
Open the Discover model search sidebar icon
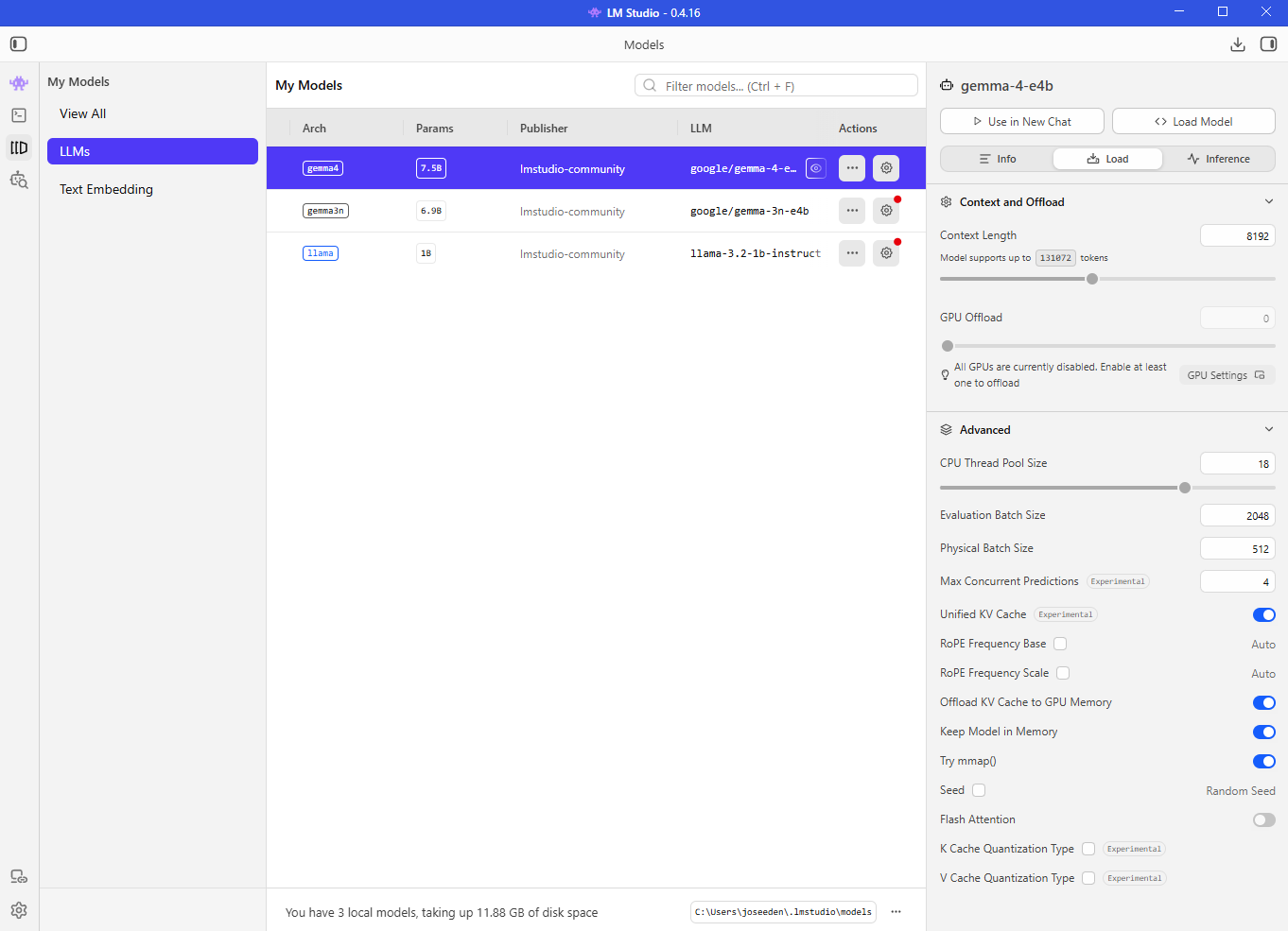pyautogui.click(x=19, y=180)
